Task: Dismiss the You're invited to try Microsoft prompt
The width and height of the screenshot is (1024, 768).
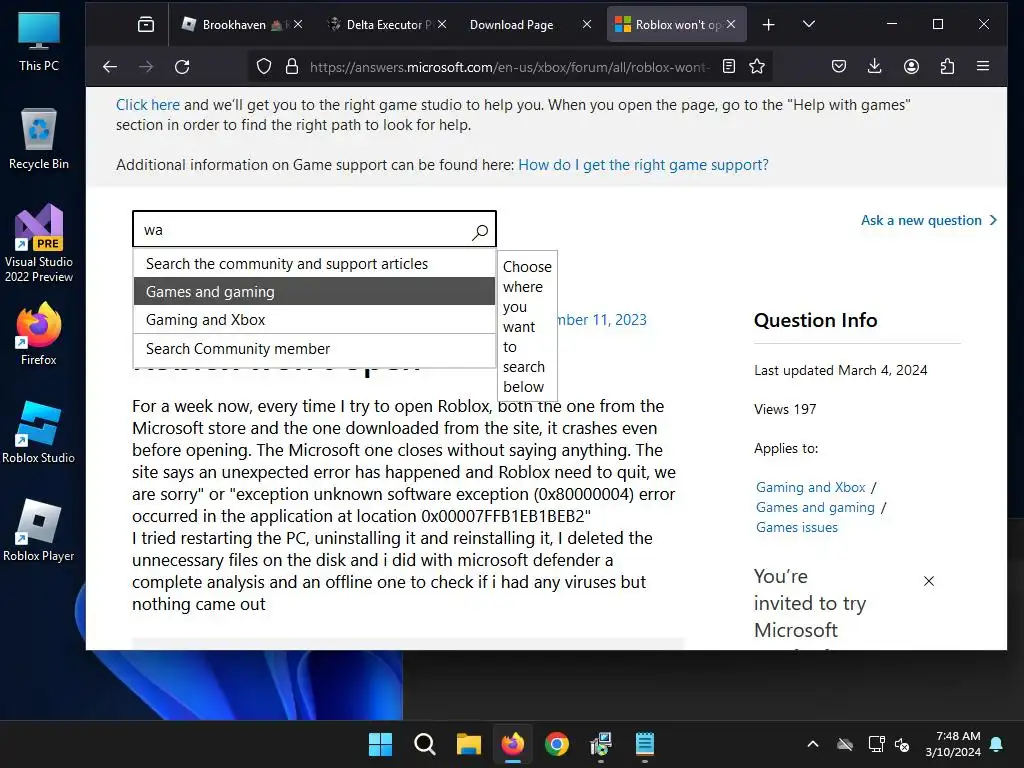Action: (929, 581)
